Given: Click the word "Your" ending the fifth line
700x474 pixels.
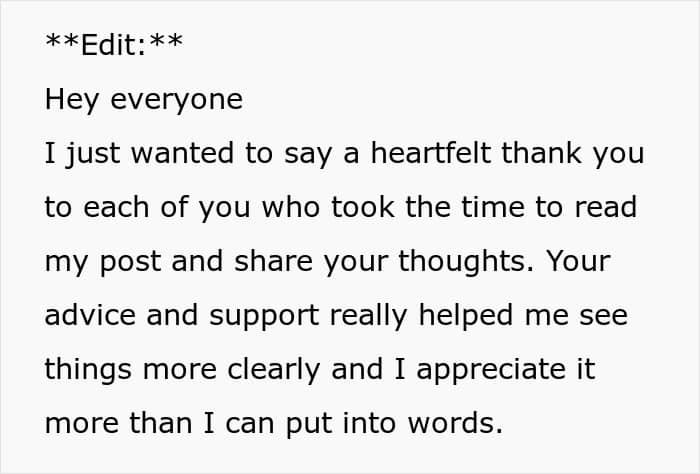Looking at the screenshot, I should click(579, 261).
